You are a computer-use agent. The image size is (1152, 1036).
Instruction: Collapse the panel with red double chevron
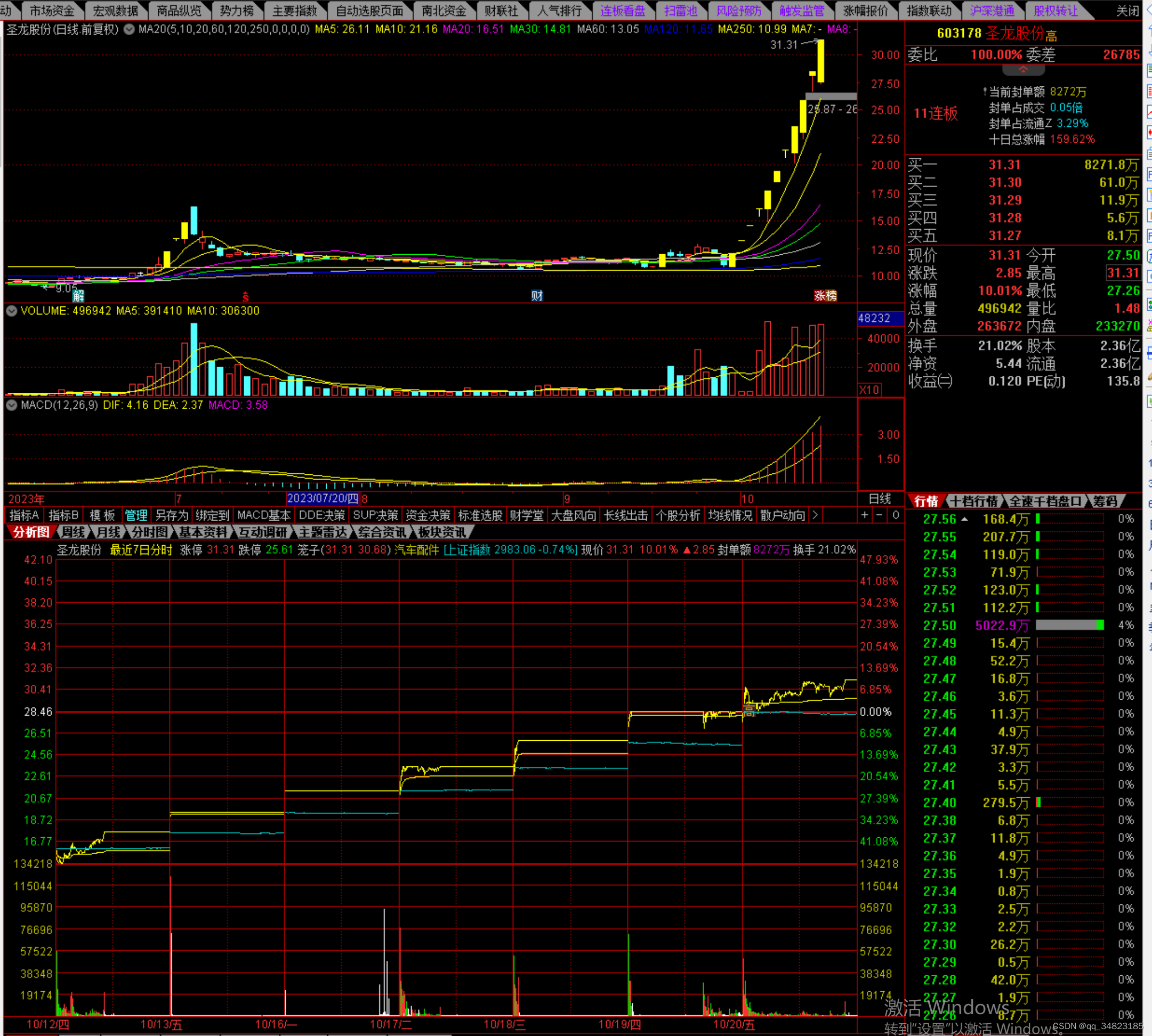click(x=1023, y=69)
